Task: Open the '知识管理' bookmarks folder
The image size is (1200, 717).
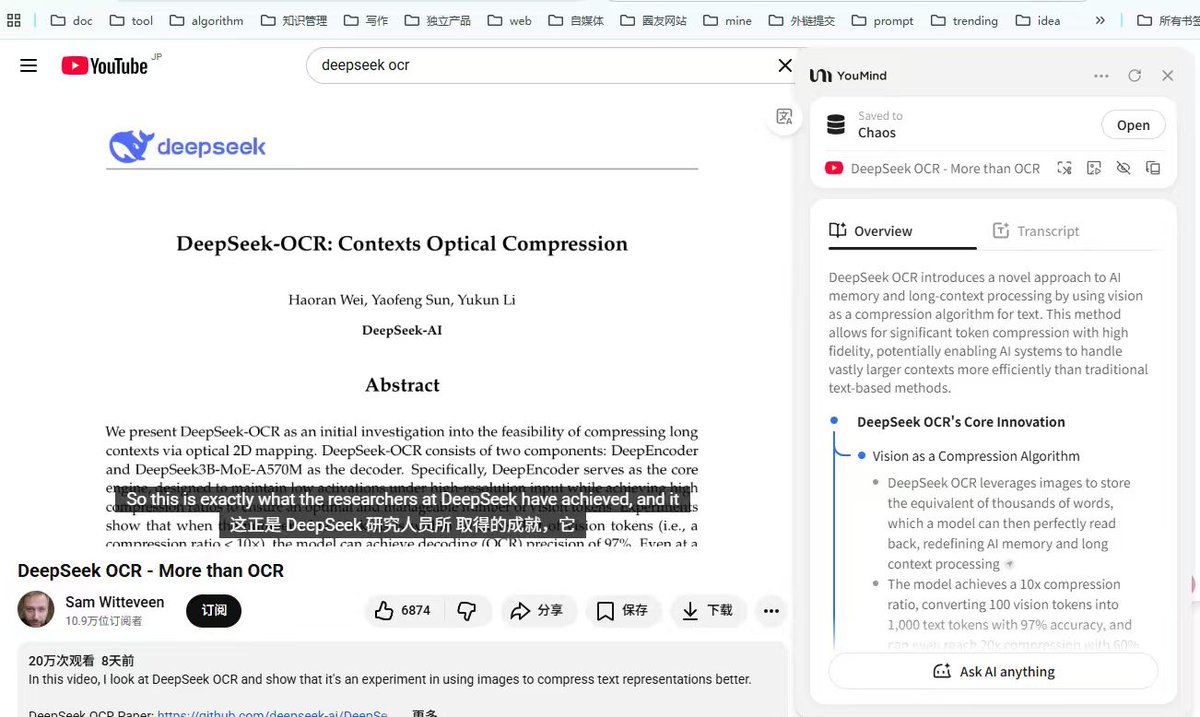Action: tap(294, 20)
